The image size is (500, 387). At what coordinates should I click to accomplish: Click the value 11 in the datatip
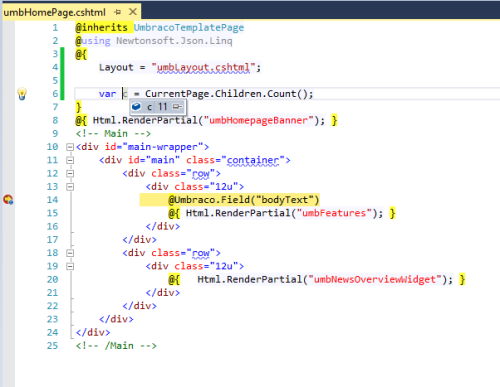(x=163, y=107)
